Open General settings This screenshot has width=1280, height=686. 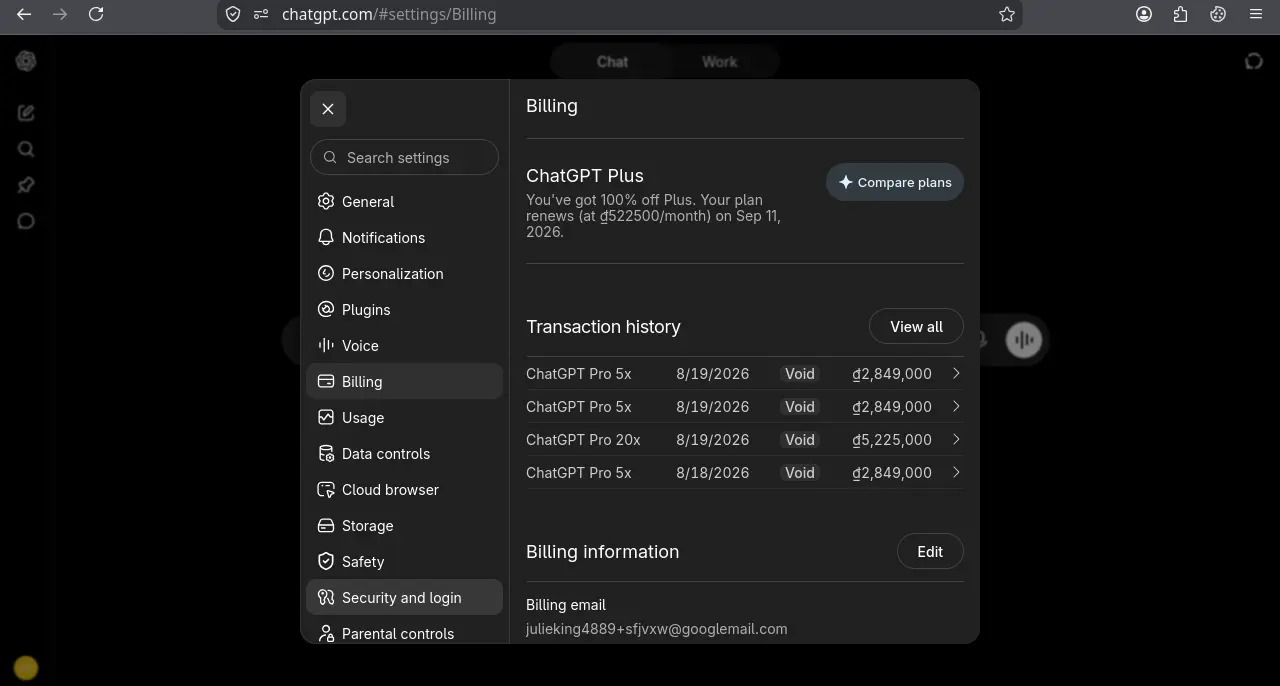click(404, 201)
